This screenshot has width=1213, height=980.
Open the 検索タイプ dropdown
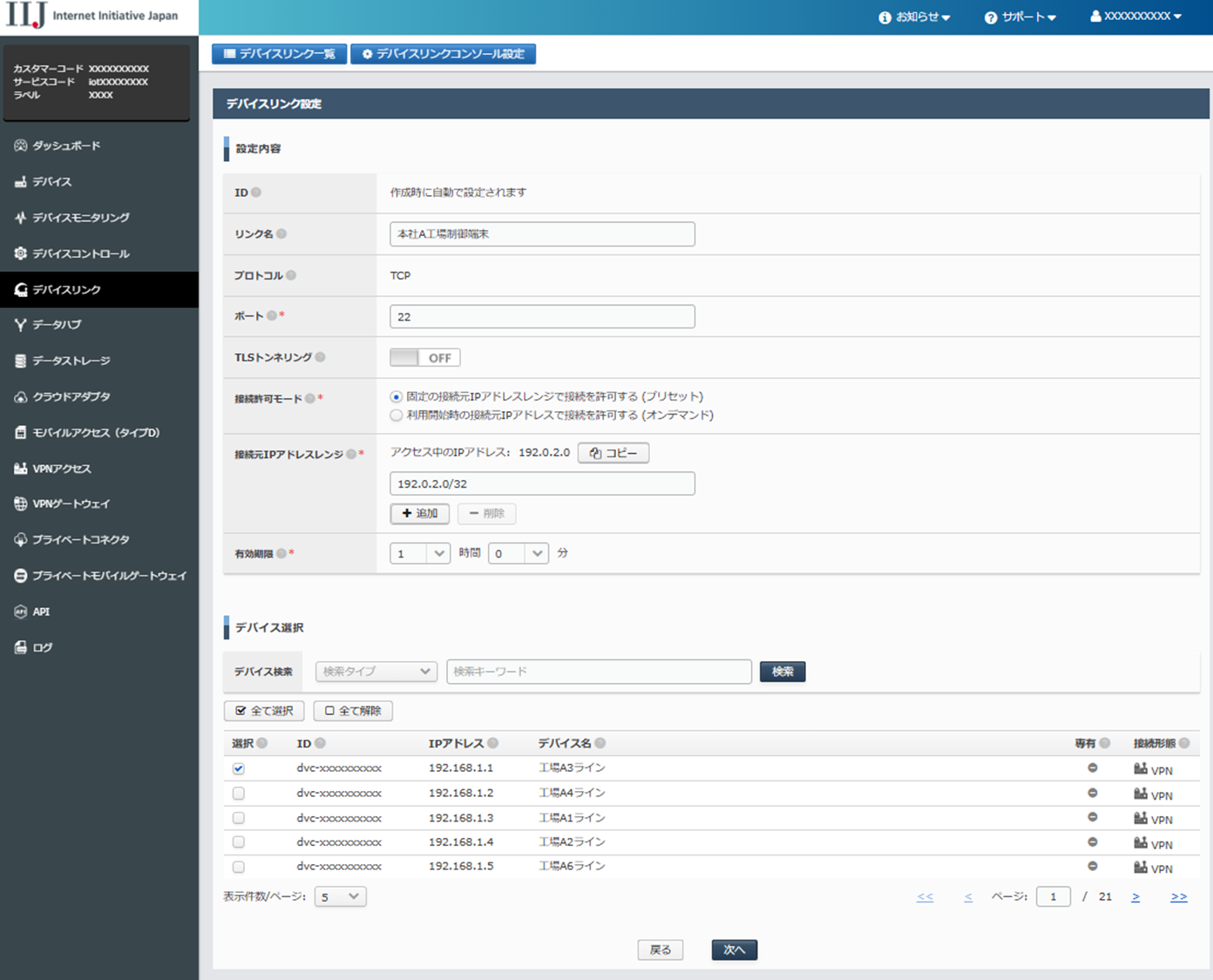[376, 672]
